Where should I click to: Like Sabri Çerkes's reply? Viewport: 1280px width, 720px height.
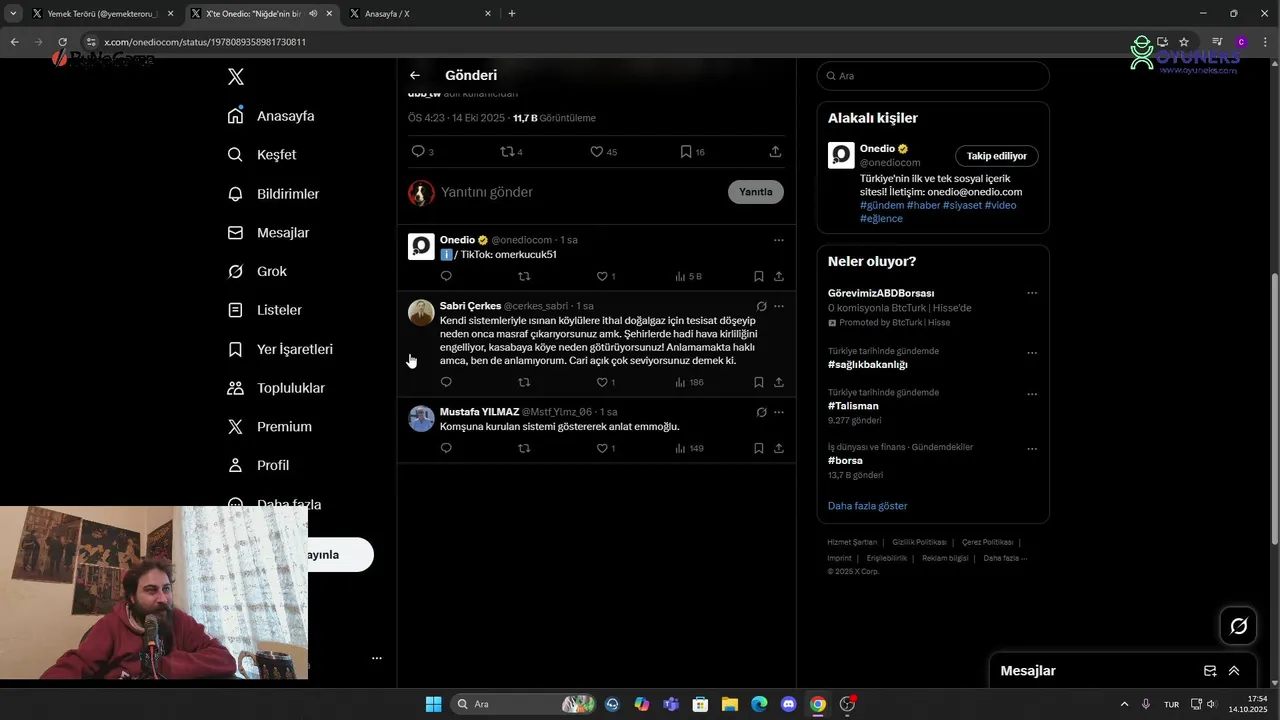tap(602, 382)
